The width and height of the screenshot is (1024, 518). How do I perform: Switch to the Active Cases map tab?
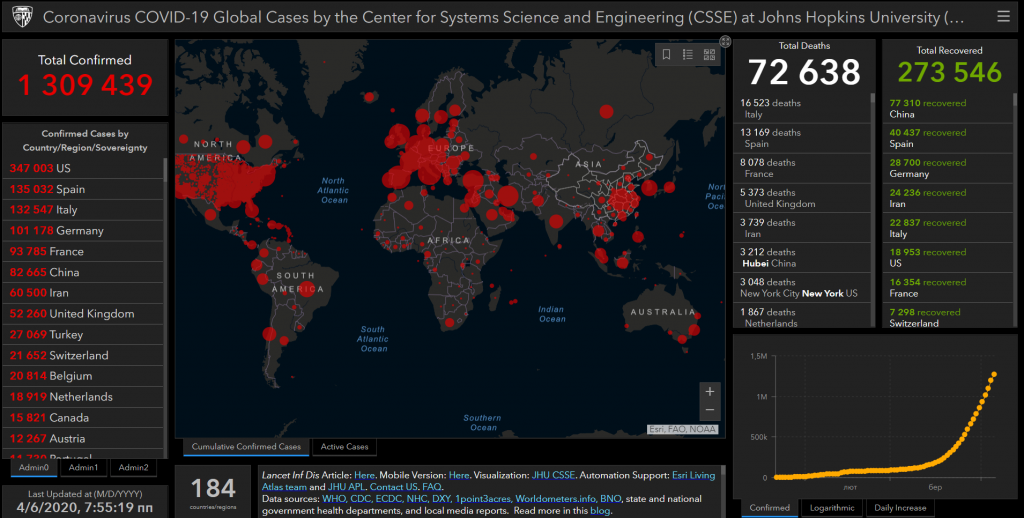click(344, 447)
